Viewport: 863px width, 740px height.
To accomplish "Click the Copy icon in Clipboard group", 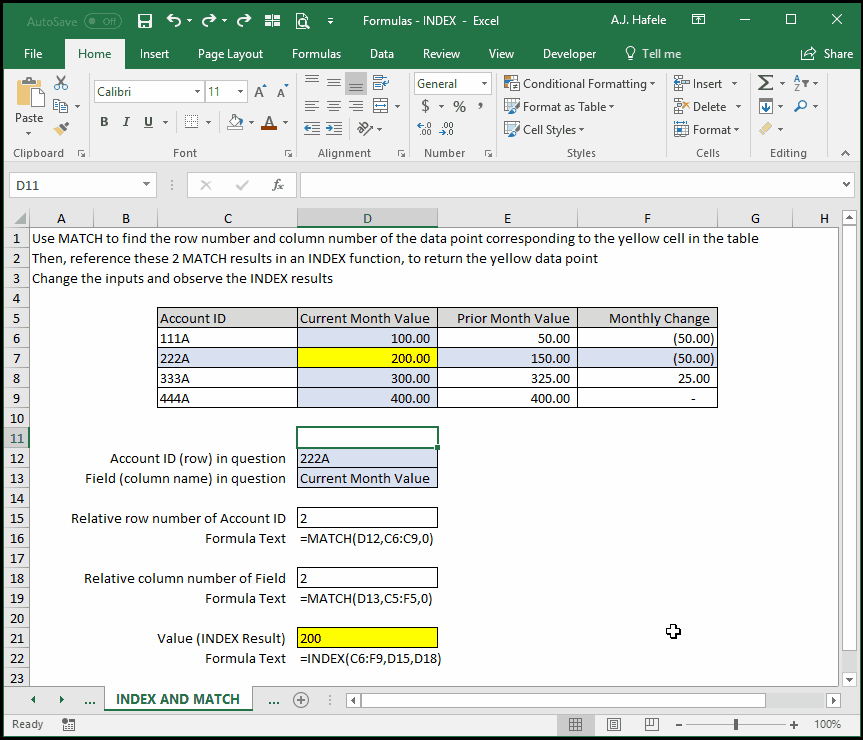I will coord(61,106).
